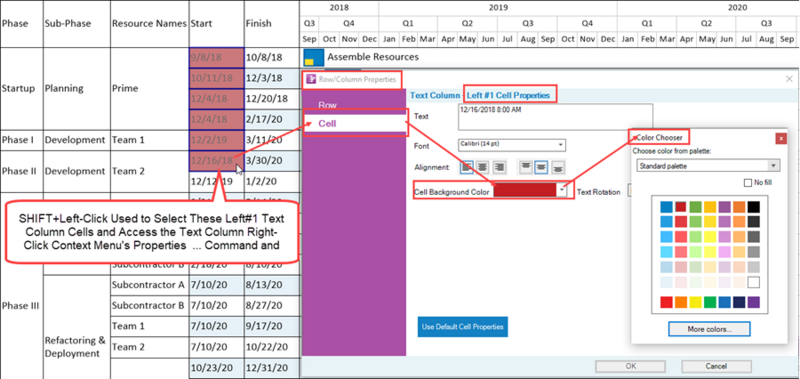The image size is (800, 379).
Task: Align cell text to the top
Action: [x=526, y=167]
